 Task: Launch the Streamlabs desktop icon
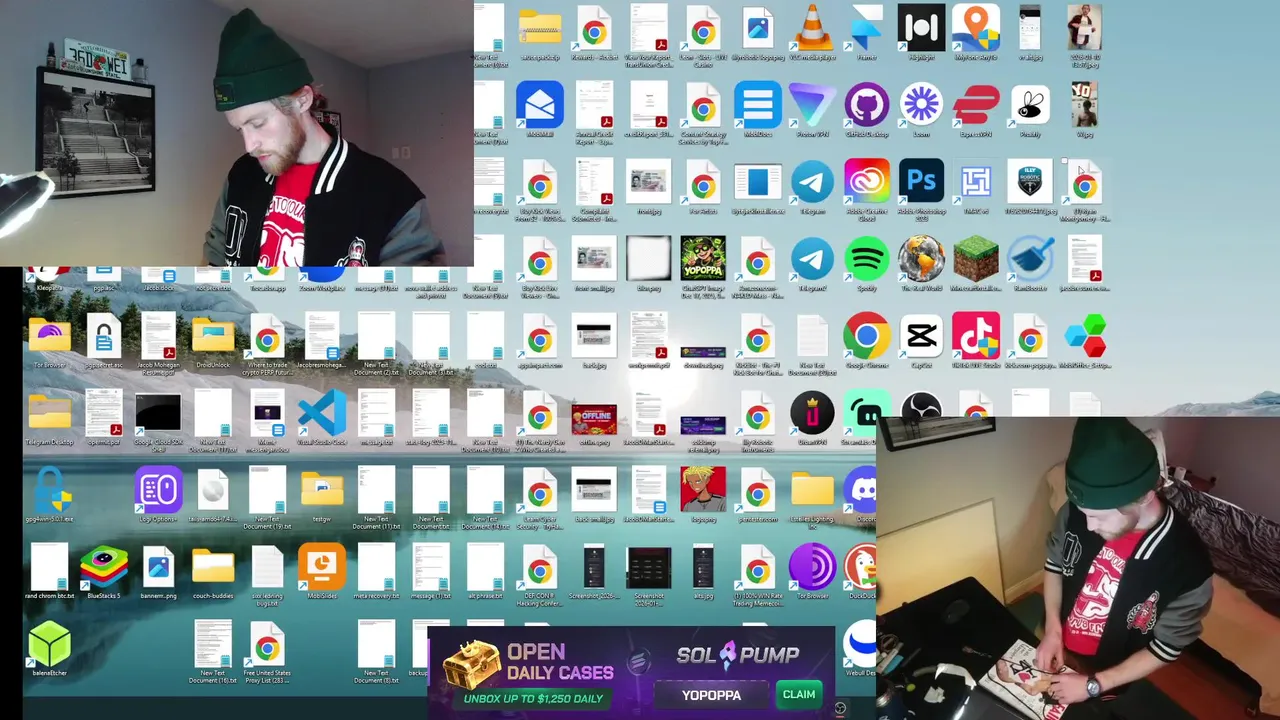(x=862, y=414)
